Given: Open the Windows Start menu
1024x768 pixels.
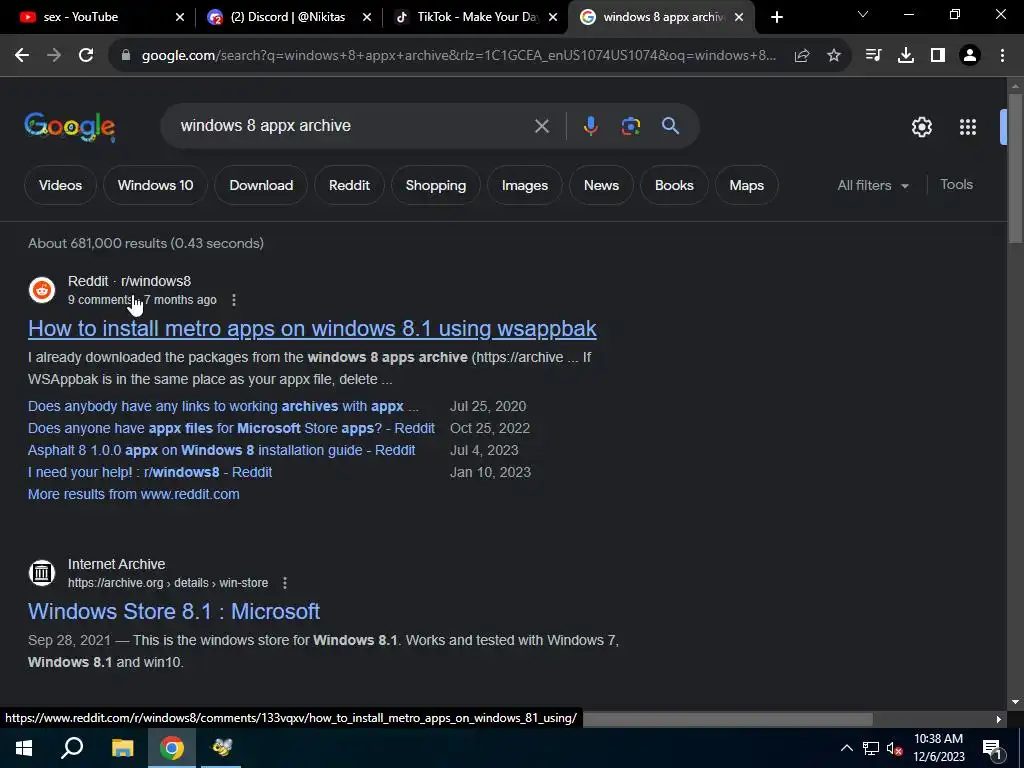Looking at the screenshot, I should point(24,748).
